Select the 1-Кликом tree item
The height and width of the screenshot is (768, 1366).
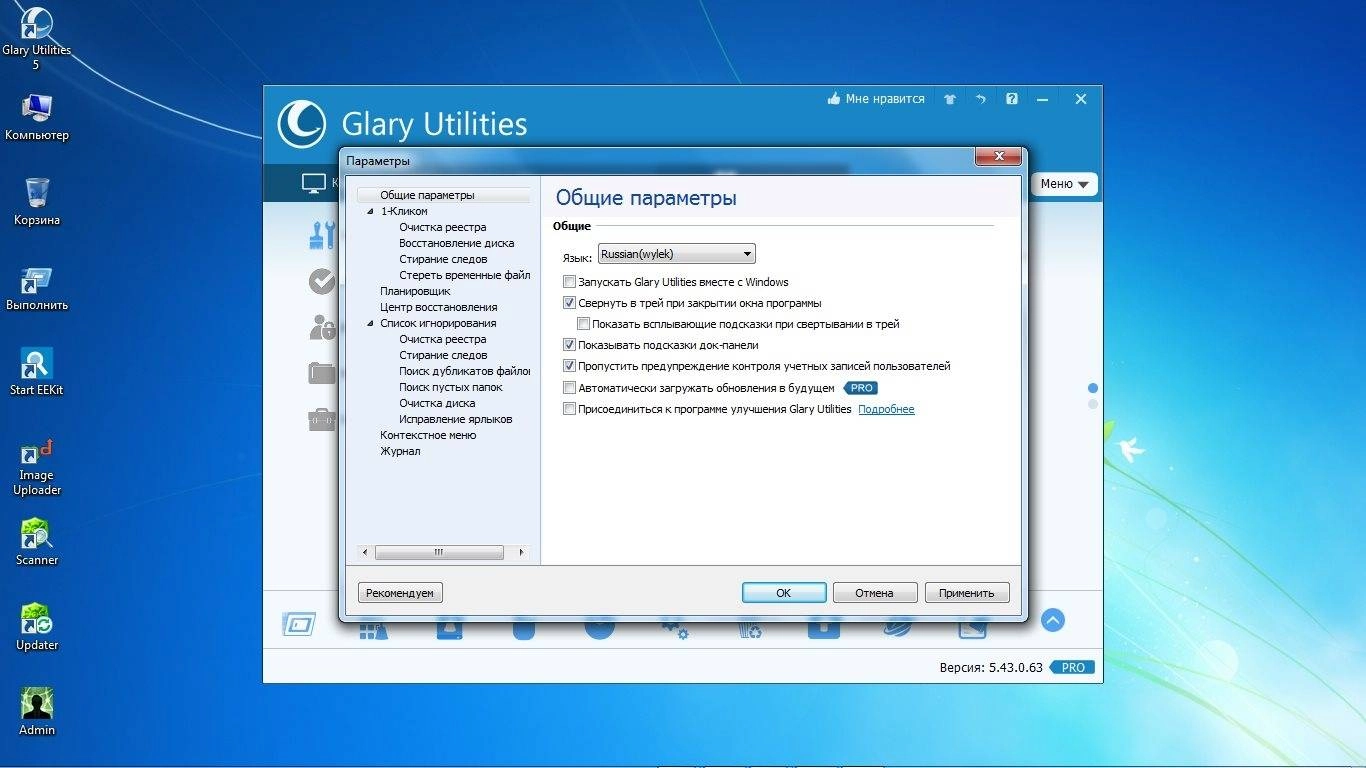[404, 211]
